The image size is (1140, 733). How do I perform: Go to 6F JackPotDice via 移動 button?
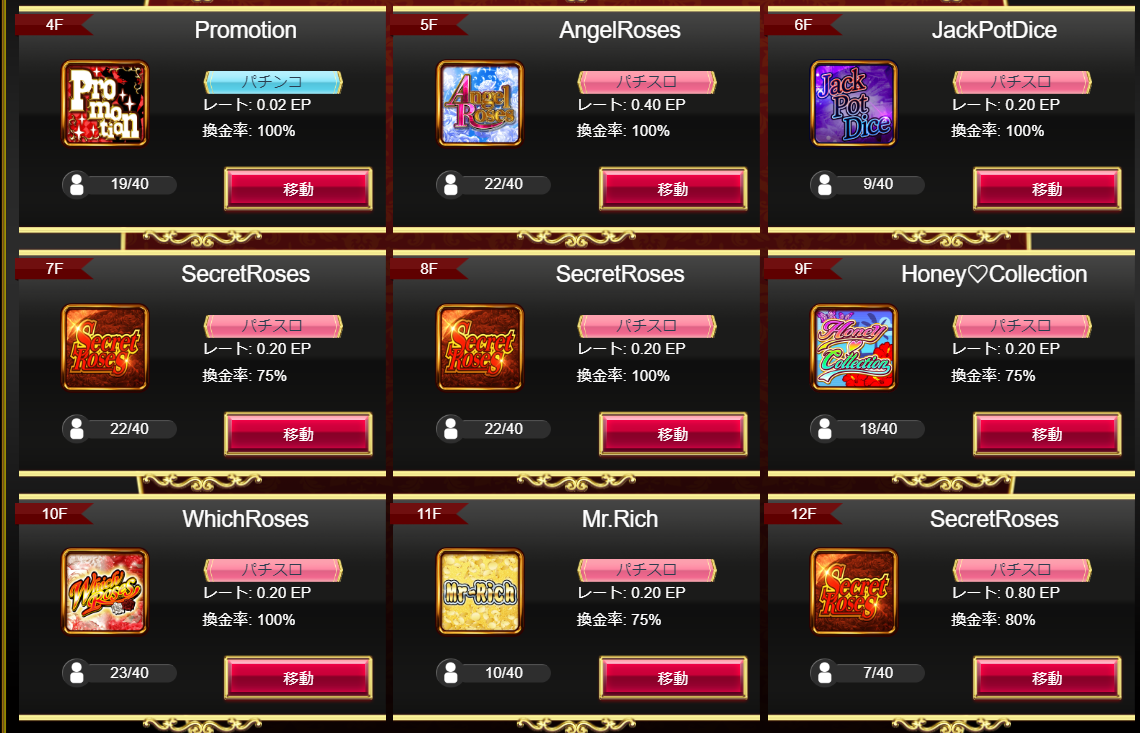coord(1047,189)
